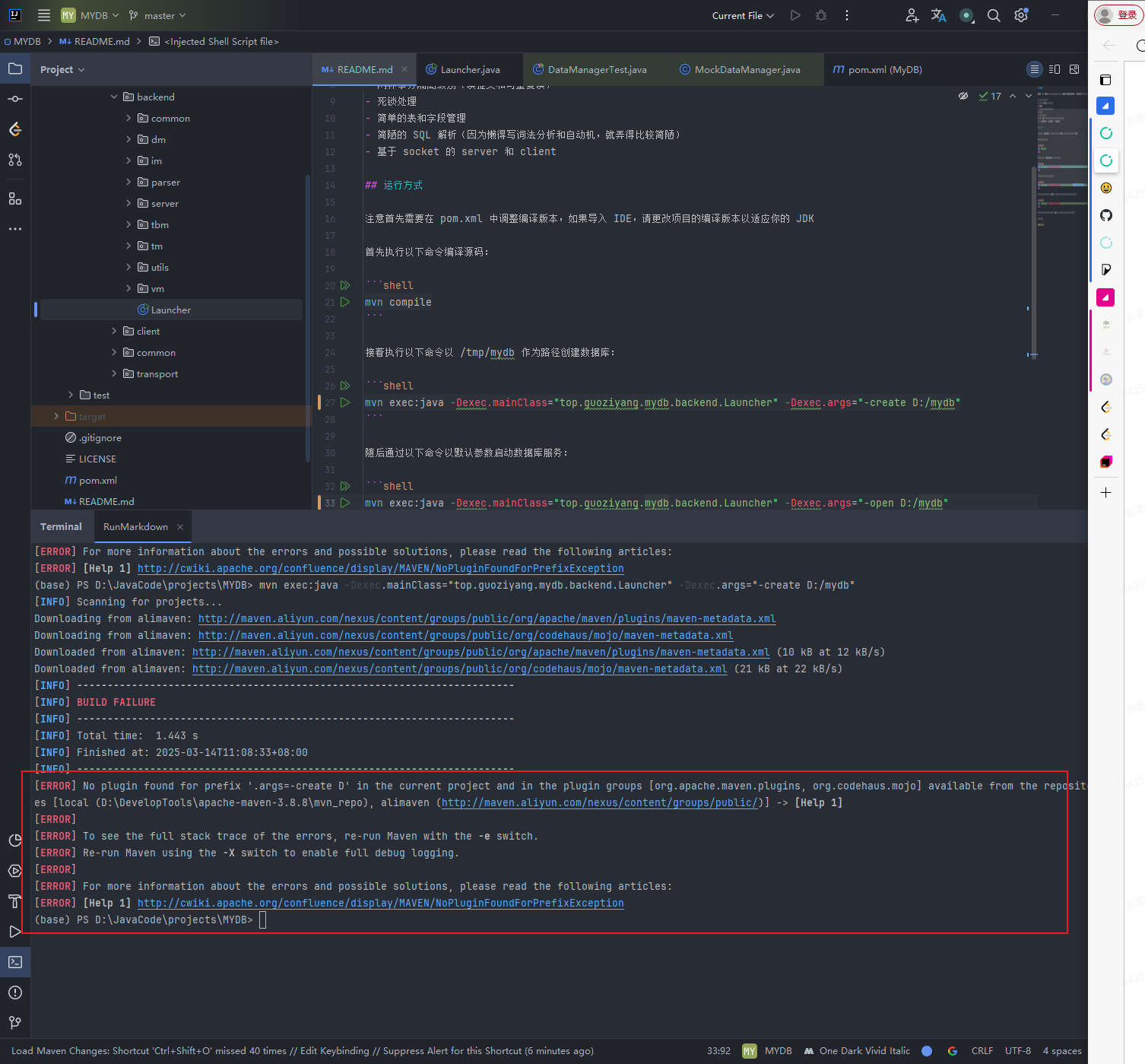
Task: Select pom.xml in the project tree
Action: [98, 480]
